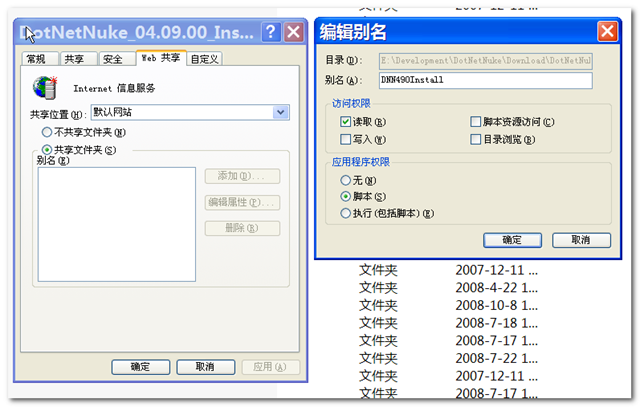
Task: Go to the 自定义 tab
Action: coord(204,59)
